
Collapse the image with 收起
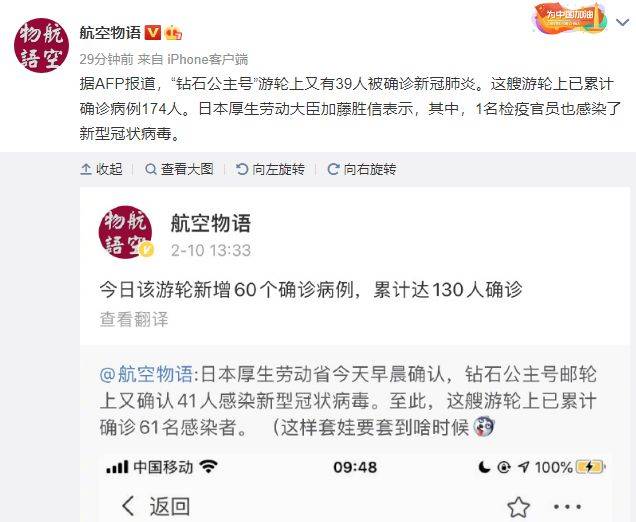pyautogui.click(x=102, y=169)
